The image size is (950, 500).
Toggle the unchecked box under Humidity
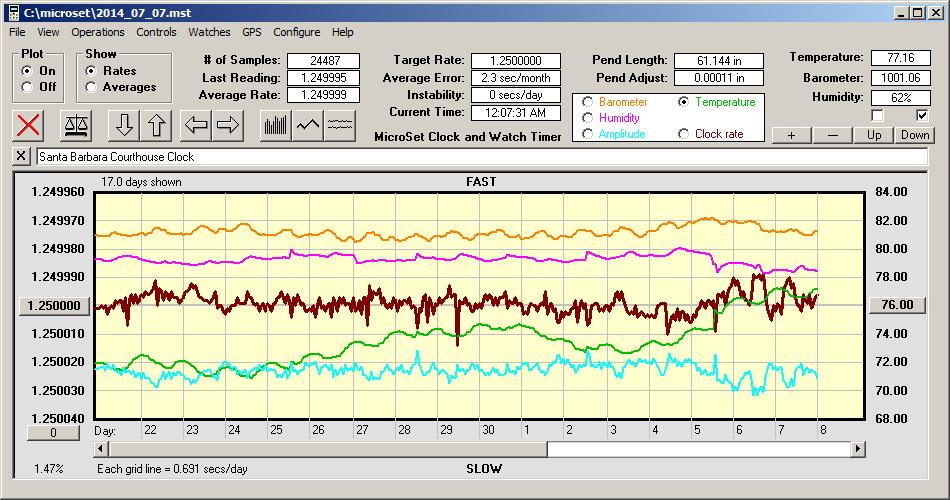[877, 115]
